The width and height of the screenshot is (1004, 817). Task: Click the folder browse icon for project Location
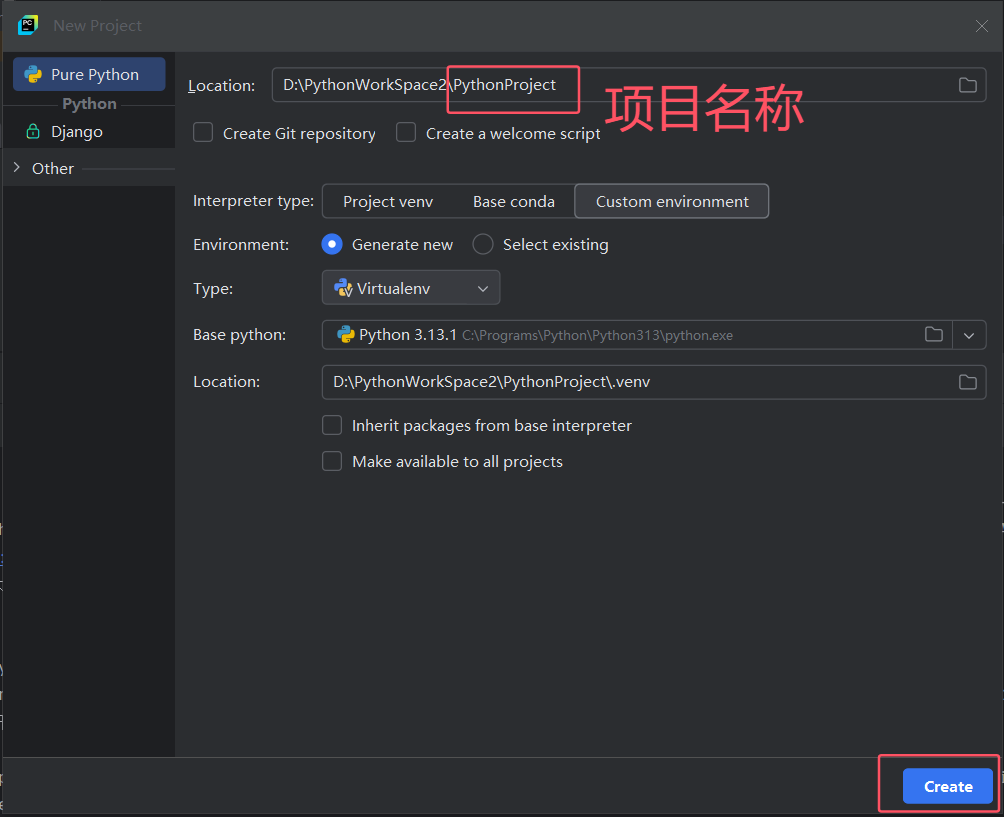pyautogui.click(x=967, y=85)
